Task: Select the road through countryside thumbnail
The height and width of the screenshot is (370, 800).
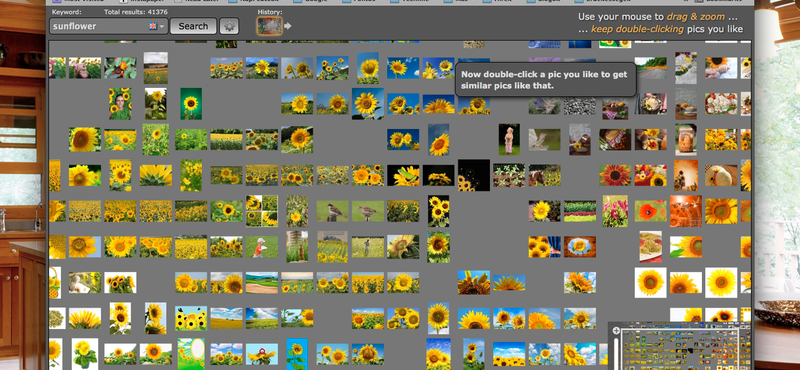Action: point(651,68)
